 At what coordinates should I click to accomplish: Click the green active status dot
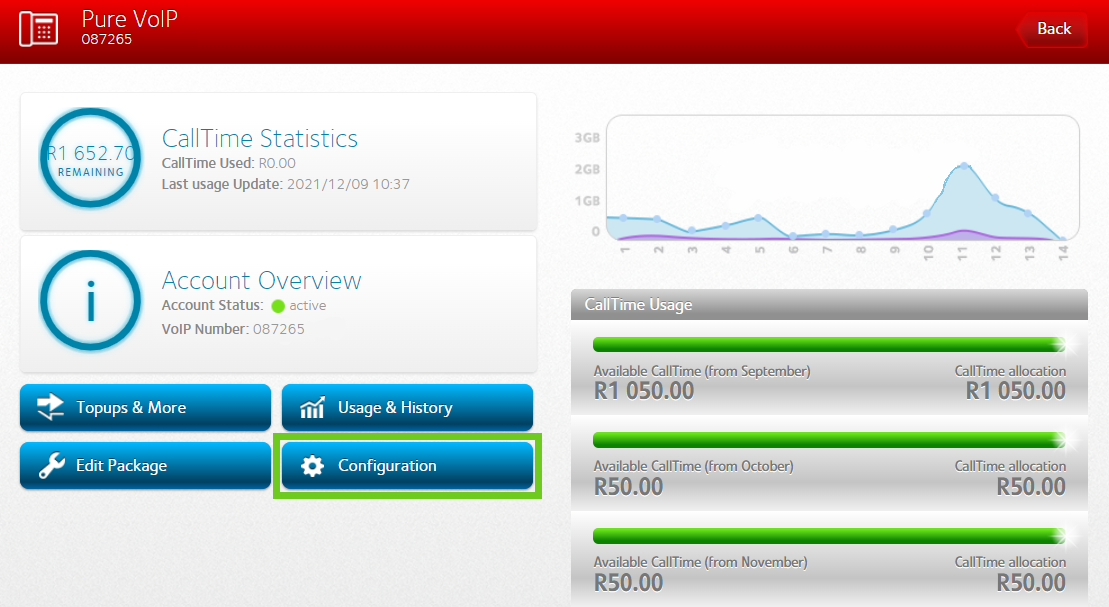[278, 306]
